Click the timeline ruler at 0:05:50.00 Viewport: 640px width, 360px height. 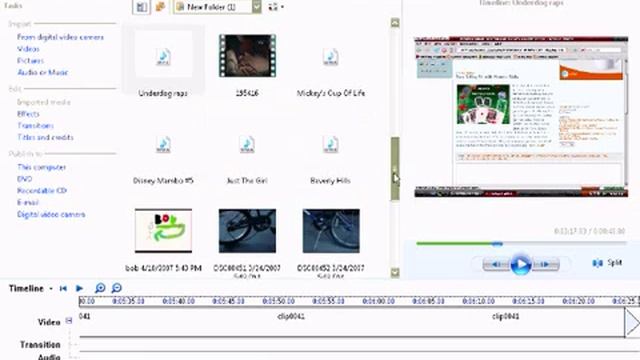[x=278, y=301]
